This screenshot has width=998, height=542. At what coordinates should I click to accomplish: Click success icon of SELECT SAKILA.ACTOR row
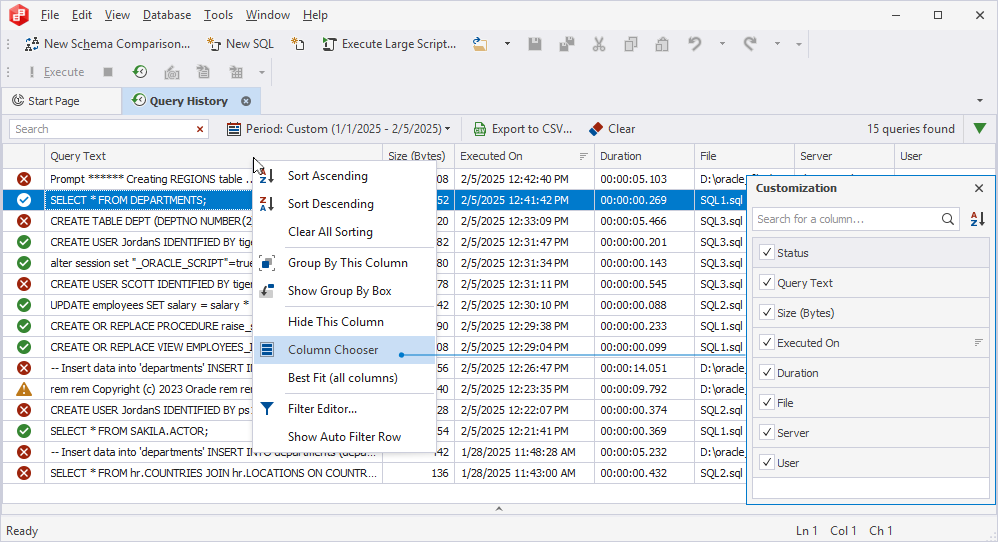[24, 431]
